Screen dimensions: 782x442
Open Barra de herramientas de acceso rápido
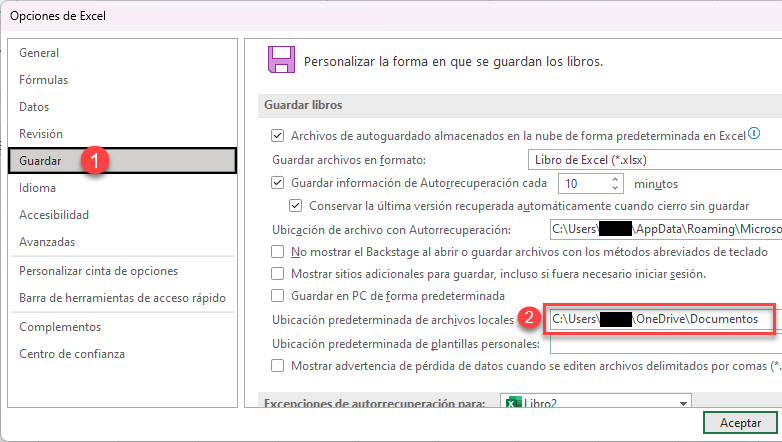click(x=122, y=298)
